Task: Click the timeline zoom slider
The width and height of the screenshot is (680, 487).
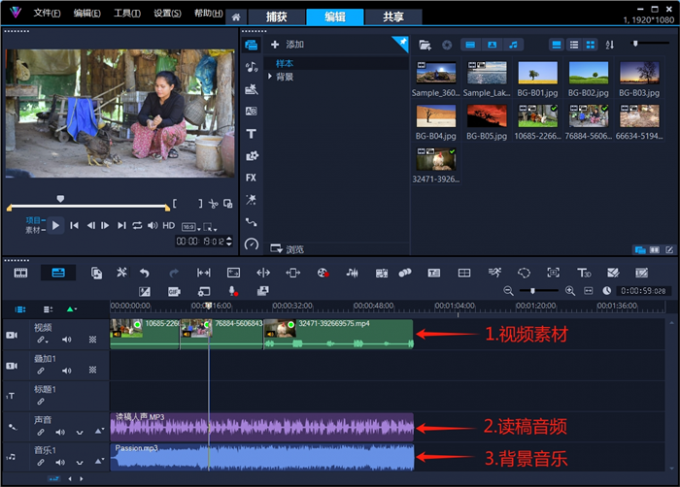Action: (x=533, y=291)
